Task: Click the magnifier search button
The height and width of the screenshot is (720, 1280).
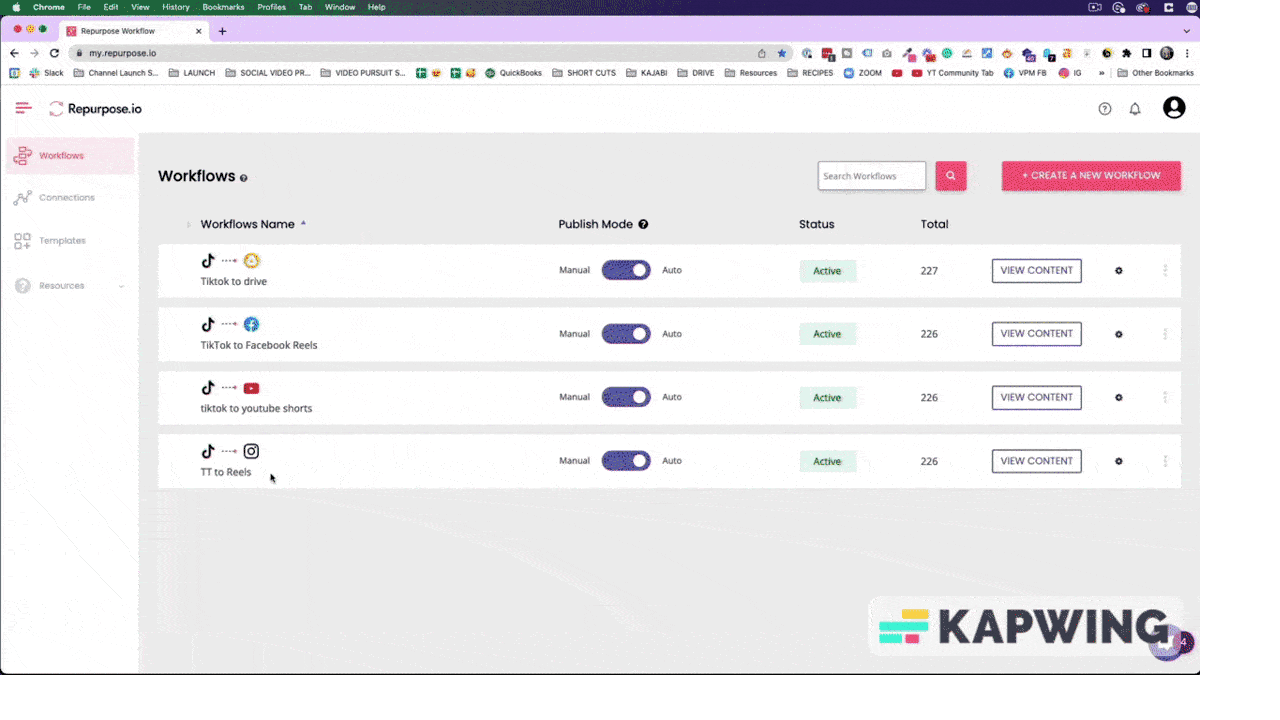Action: (x=951, y=176)
